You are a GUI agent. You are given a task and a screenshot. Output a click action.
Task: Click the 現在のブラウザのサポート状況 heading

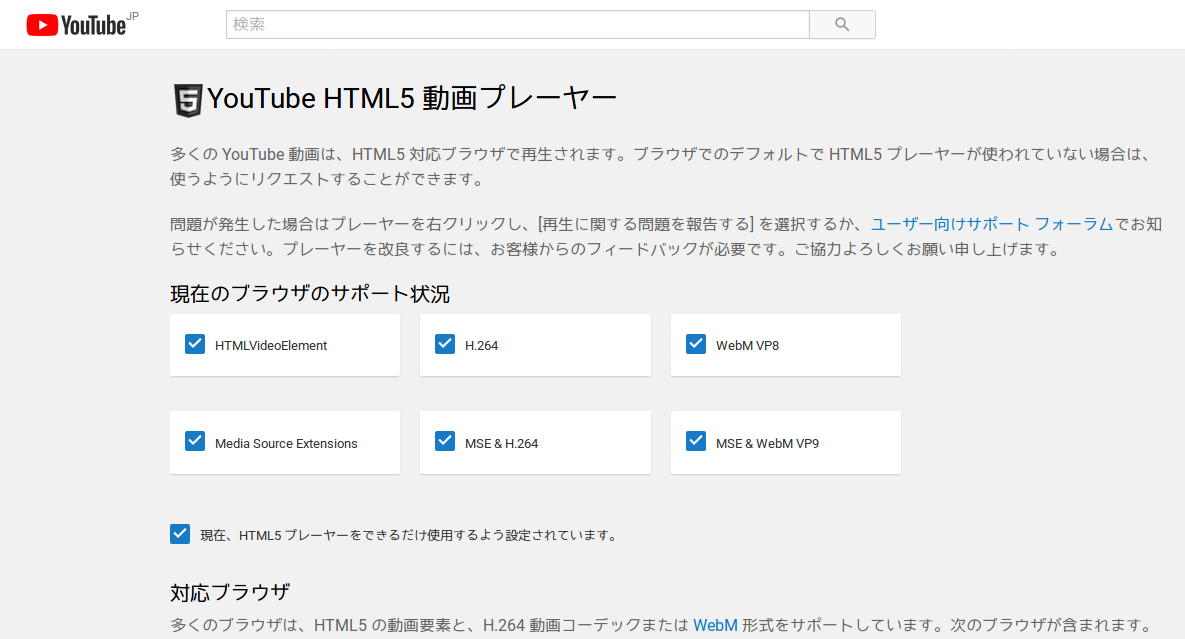[310, 294]
